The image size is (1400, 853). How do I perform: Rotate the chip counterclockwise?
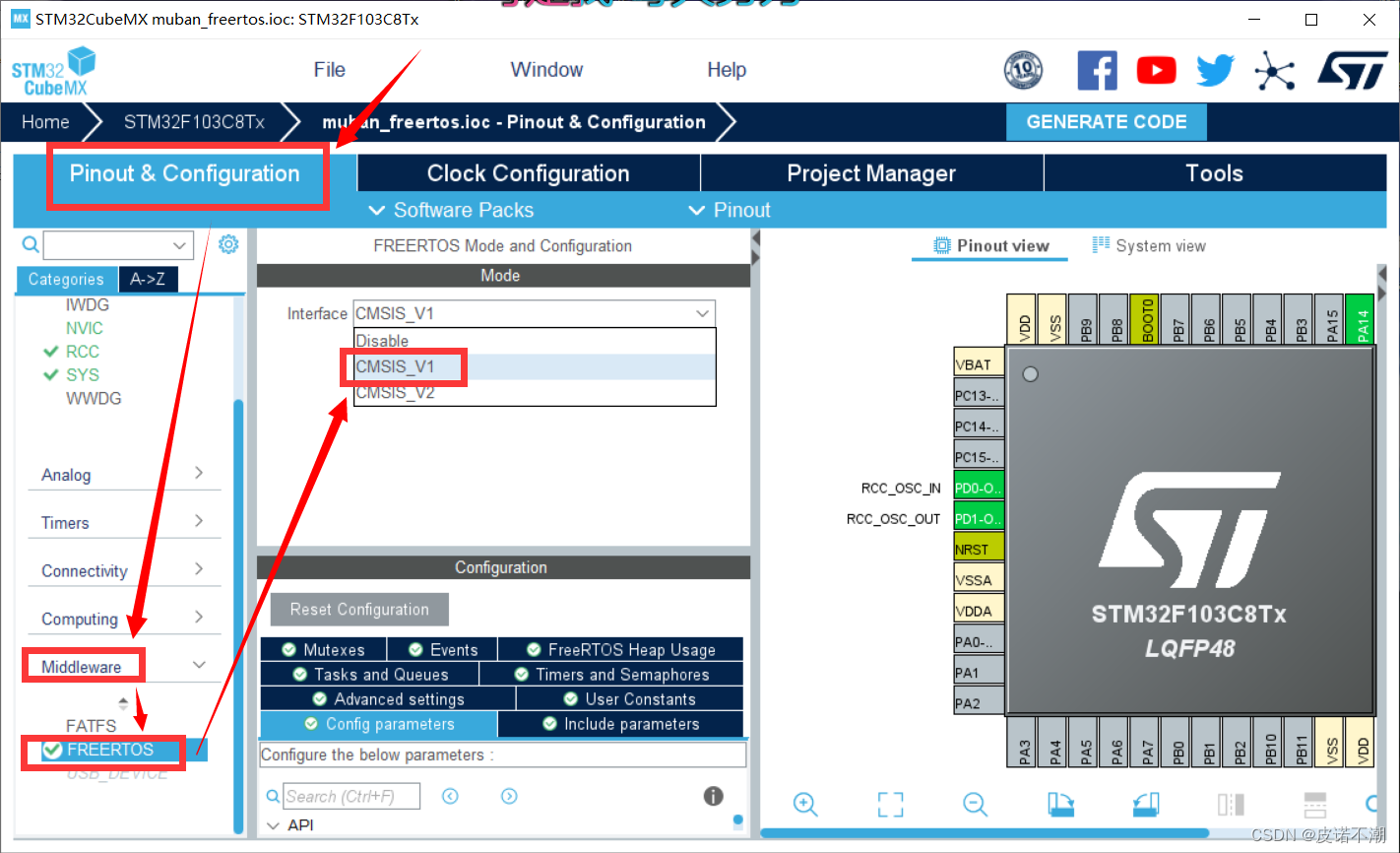tap(1146, 805)
